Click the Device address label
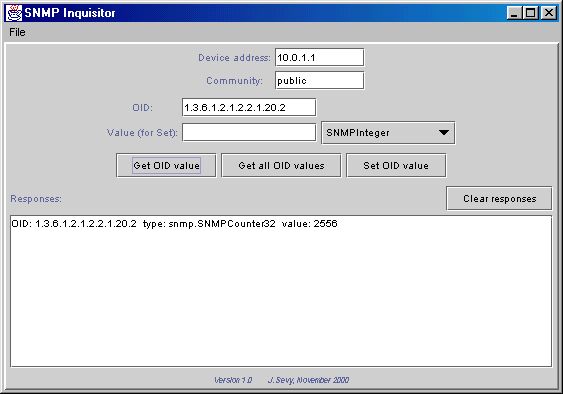Viewport: 563px width, 394px height. pyautogui.click(x=234, y=57)
